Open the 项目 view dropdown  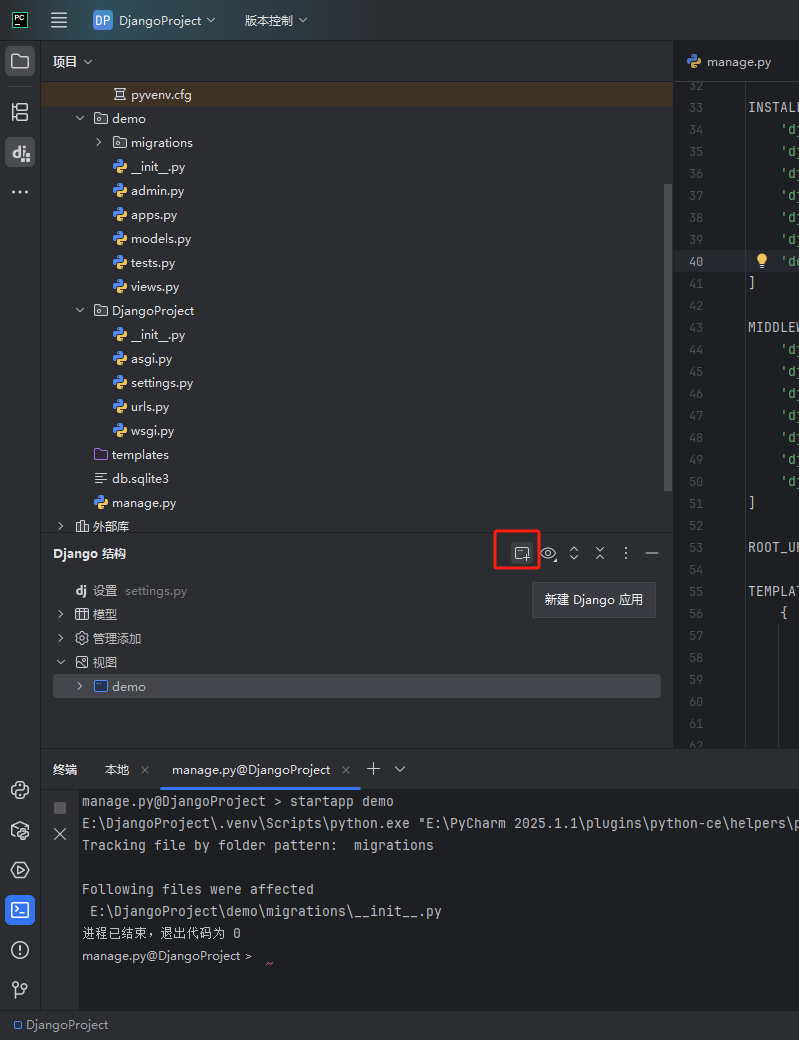[72, 62]
